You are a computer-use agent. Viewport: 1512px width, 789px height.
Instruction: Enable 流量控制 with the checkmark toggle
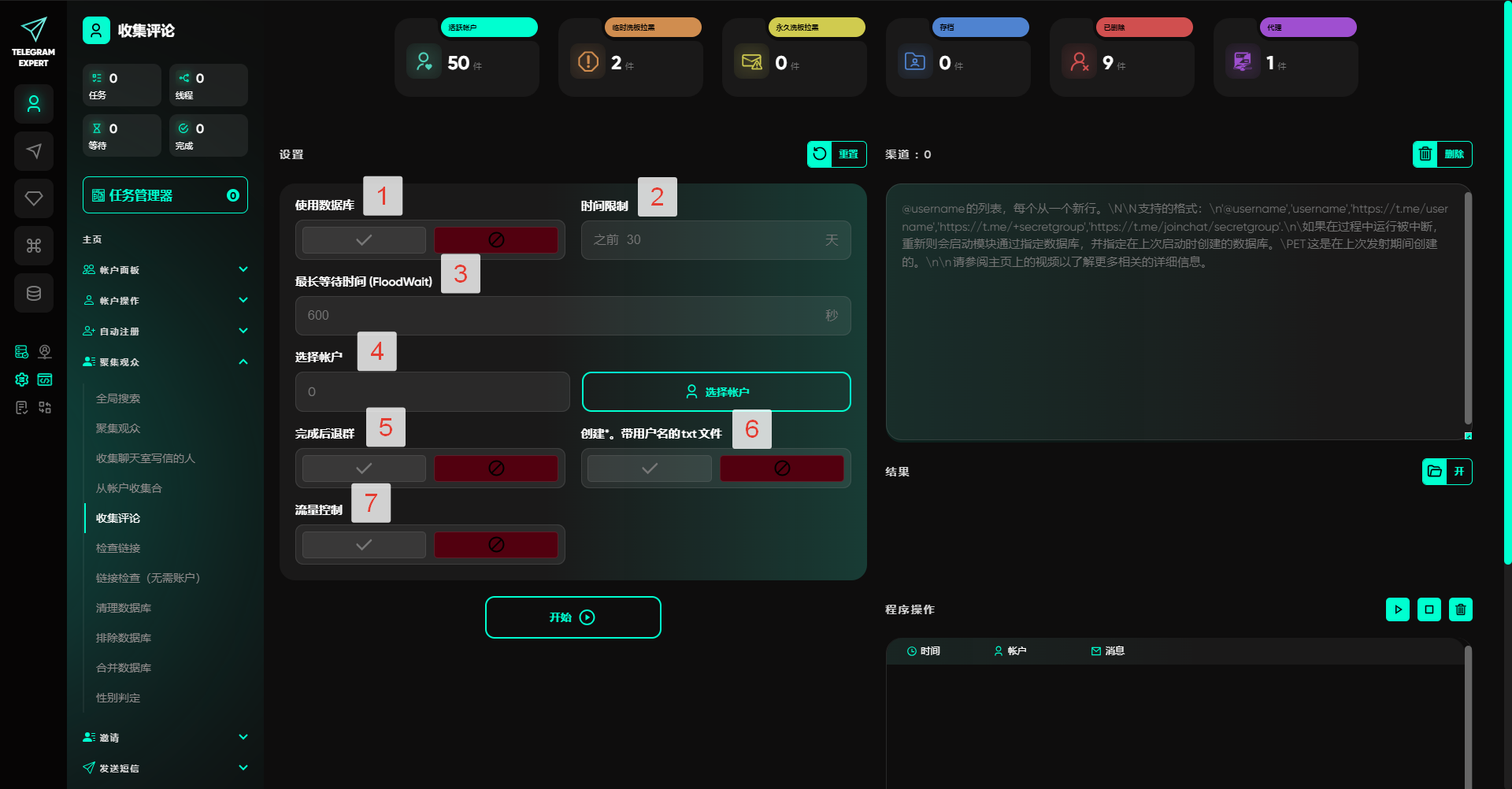coord(364,545)
